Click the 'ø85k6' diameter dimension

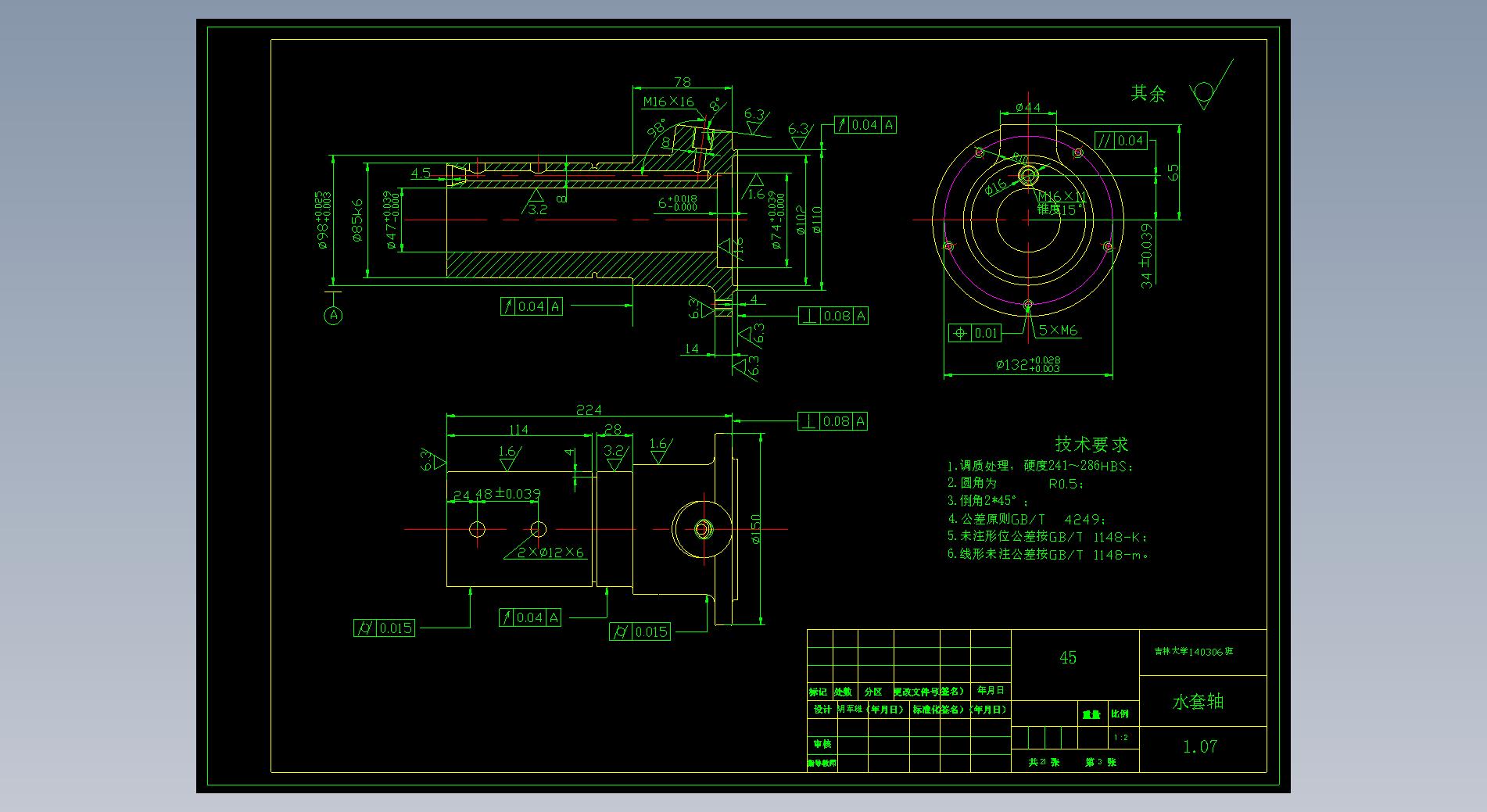357,220
